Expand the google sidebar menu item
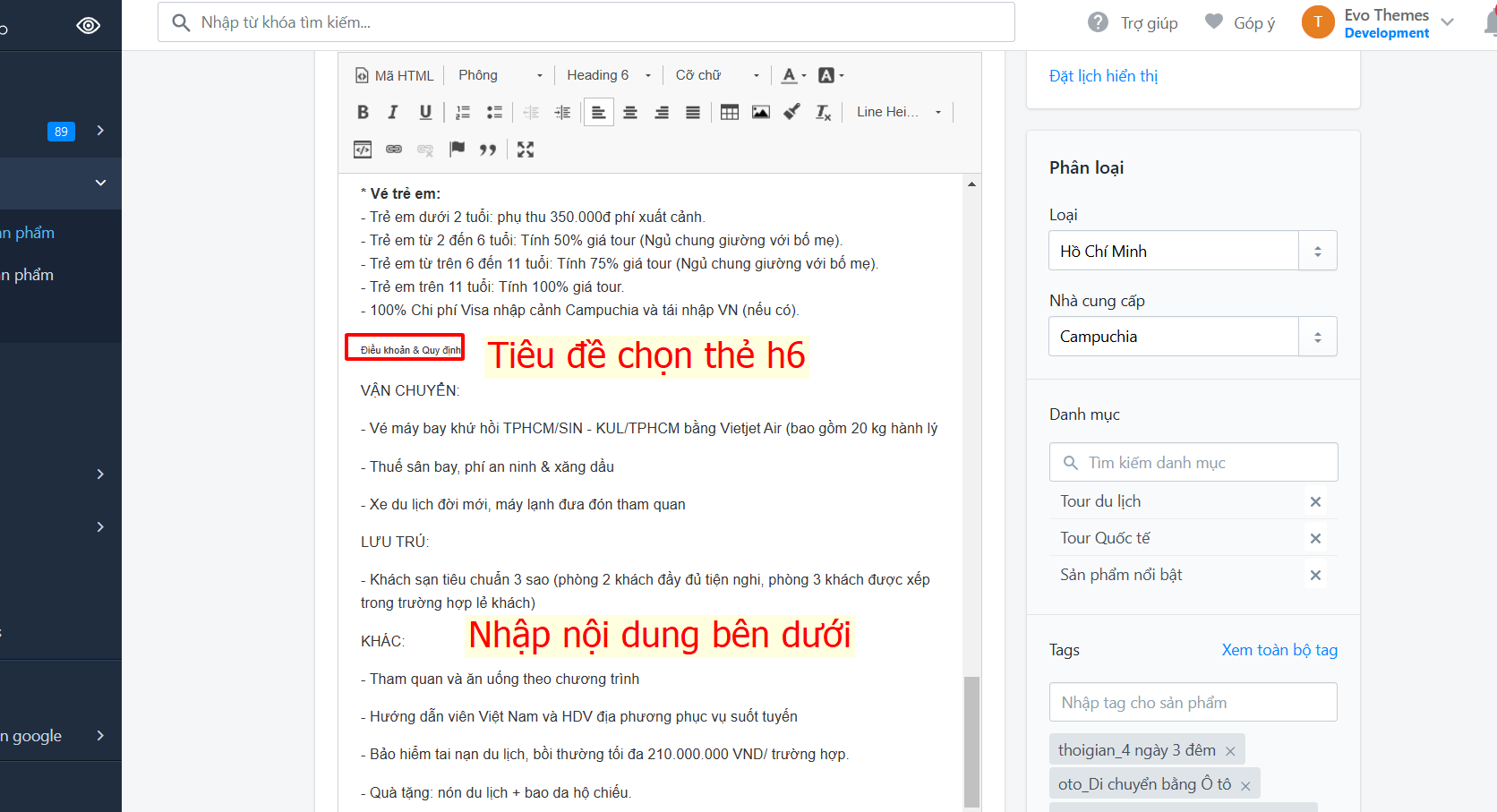This screenshot has height=812, width=1497. click(100, 736)
